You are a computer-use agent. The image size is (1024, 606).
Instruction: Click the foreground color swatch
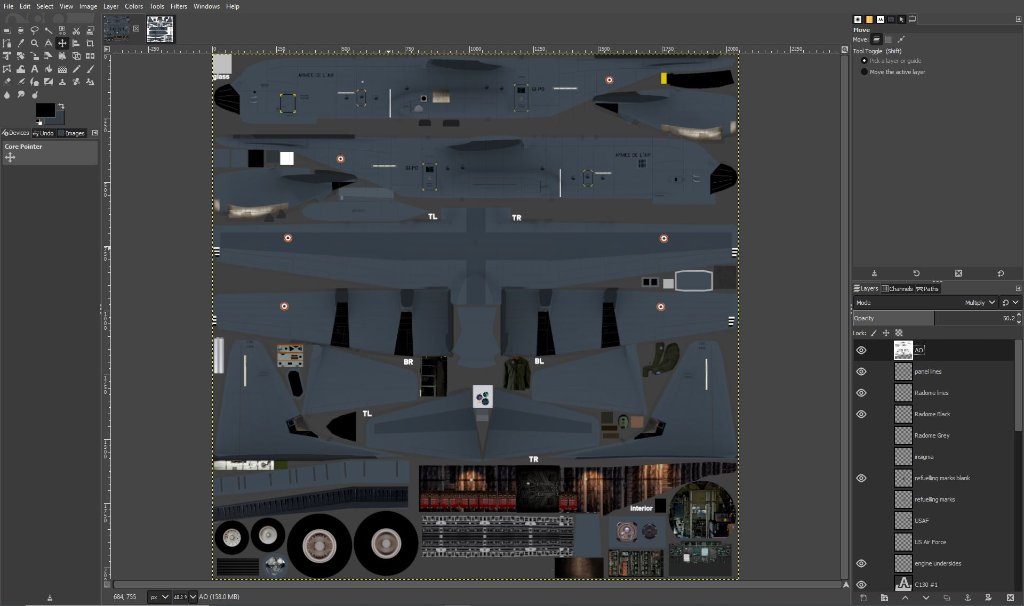click(43, 108)
